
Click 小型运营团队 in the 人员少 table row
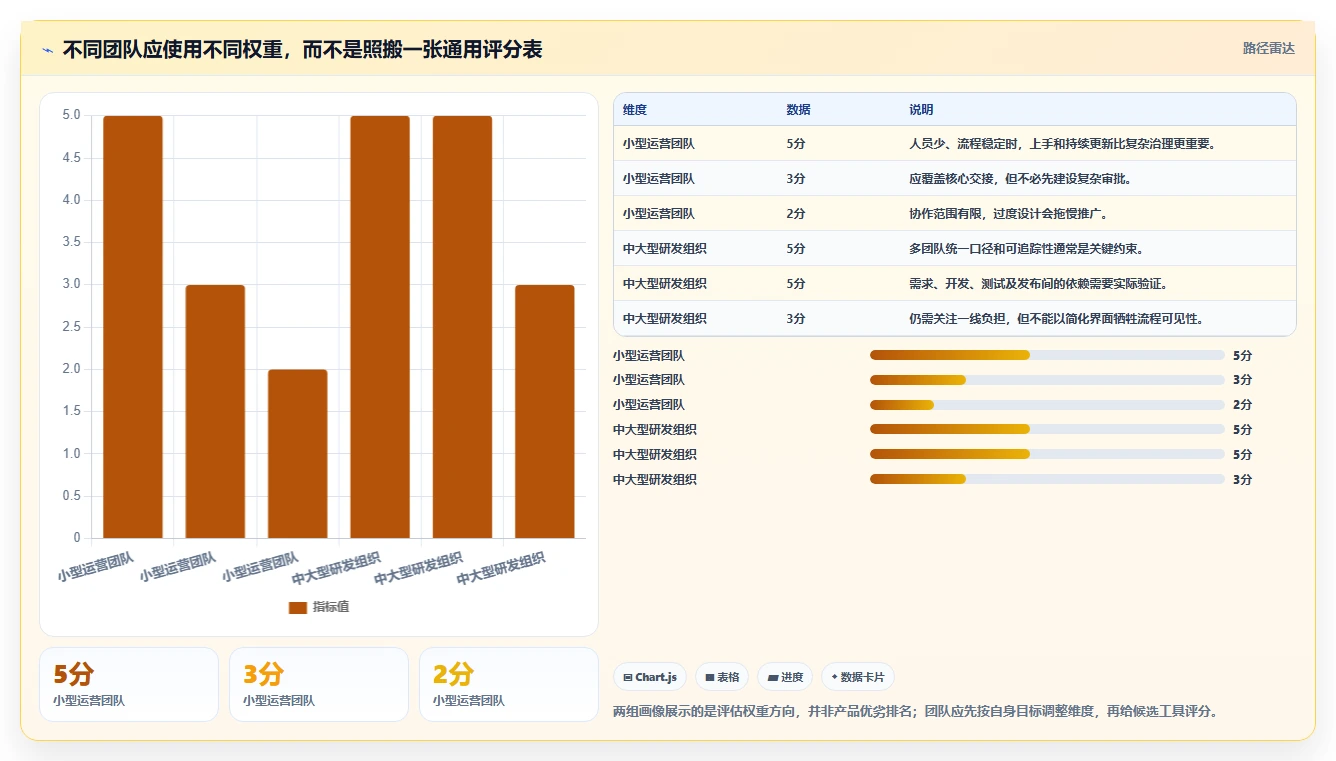pyautogui.click(x=658, y=144)
